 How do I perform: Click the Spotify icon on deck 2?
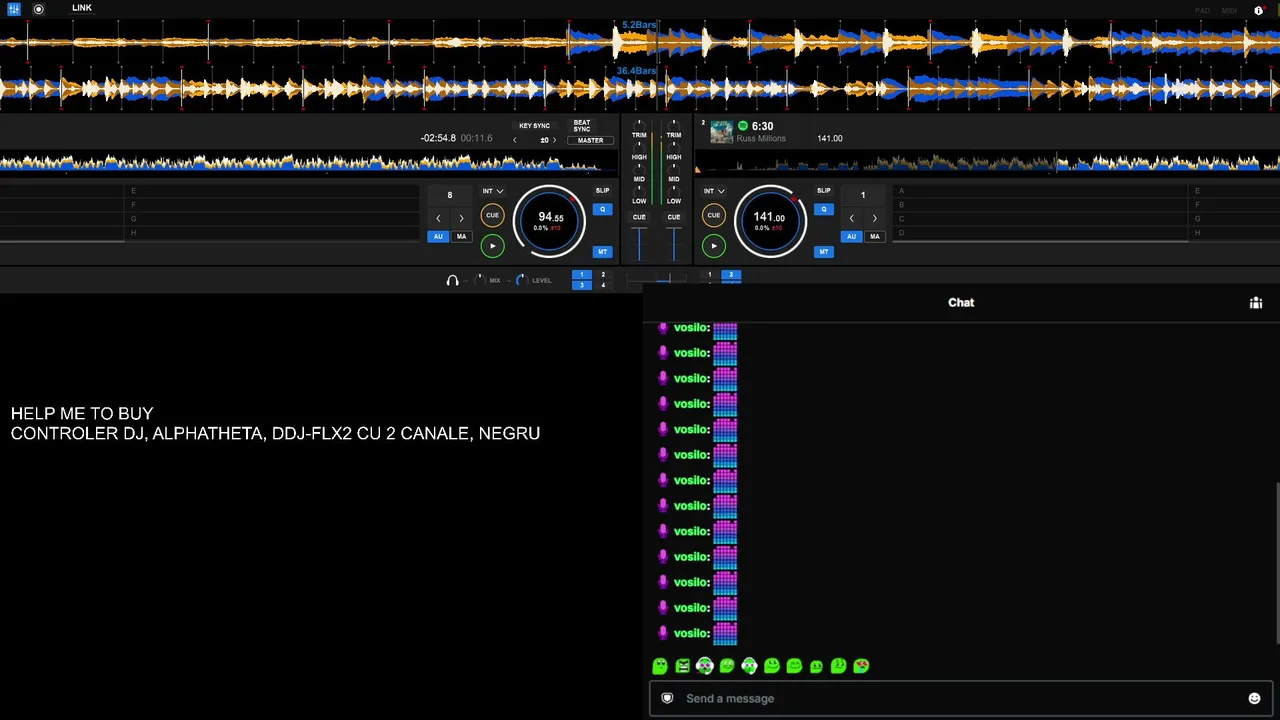(742, 126)
